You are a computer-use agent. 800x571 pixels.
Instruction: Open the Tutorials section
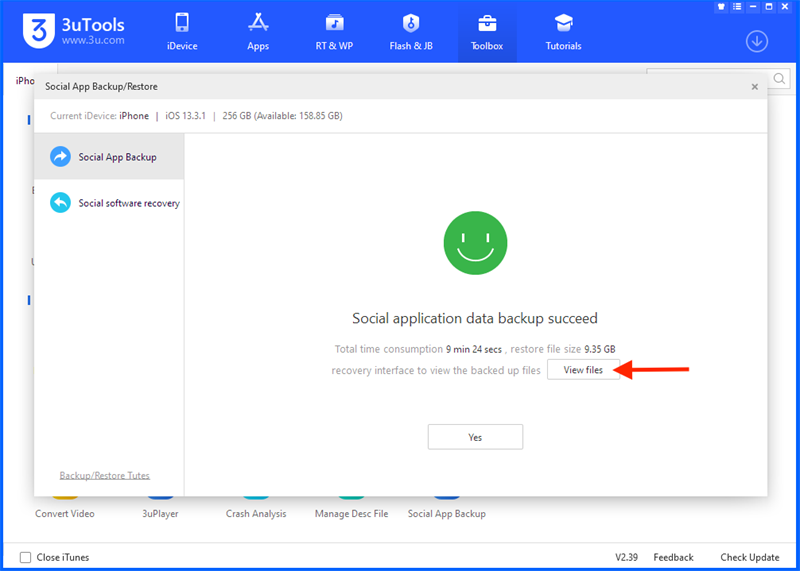(x=563, y=32)
